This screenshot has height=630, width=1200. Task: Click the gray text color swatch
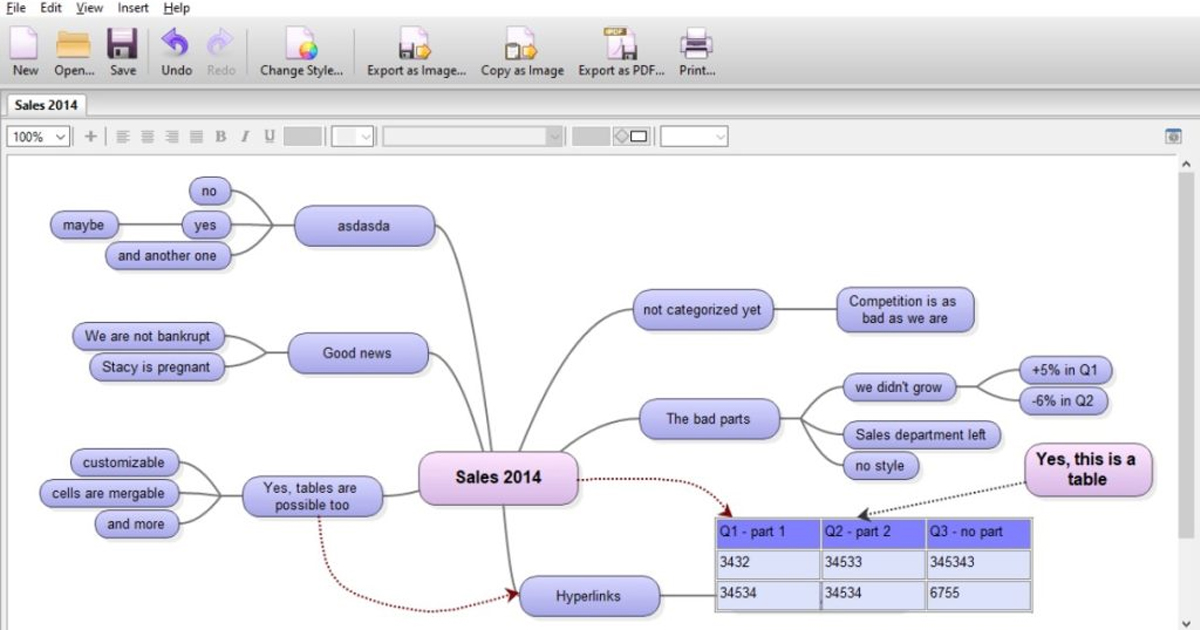(302, 137)
